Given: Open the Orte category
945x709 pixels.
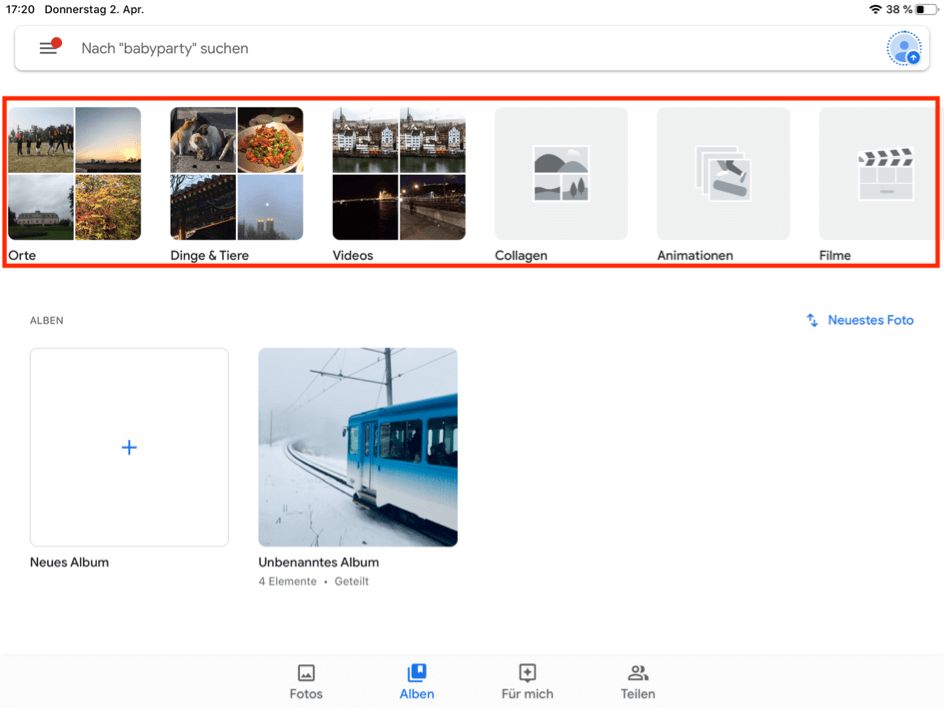Looking at the screenshot, I should point(74,173).
